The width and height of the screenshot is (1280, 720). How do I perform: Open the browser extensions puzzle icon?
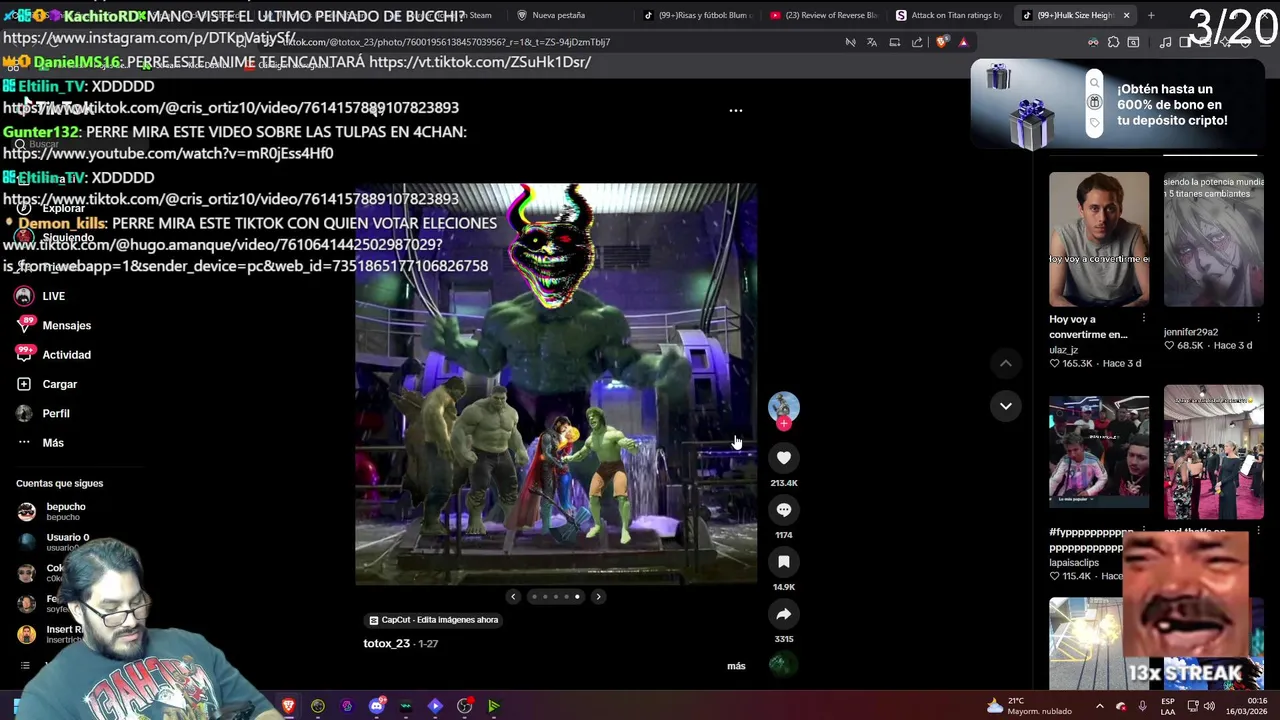1113,42
